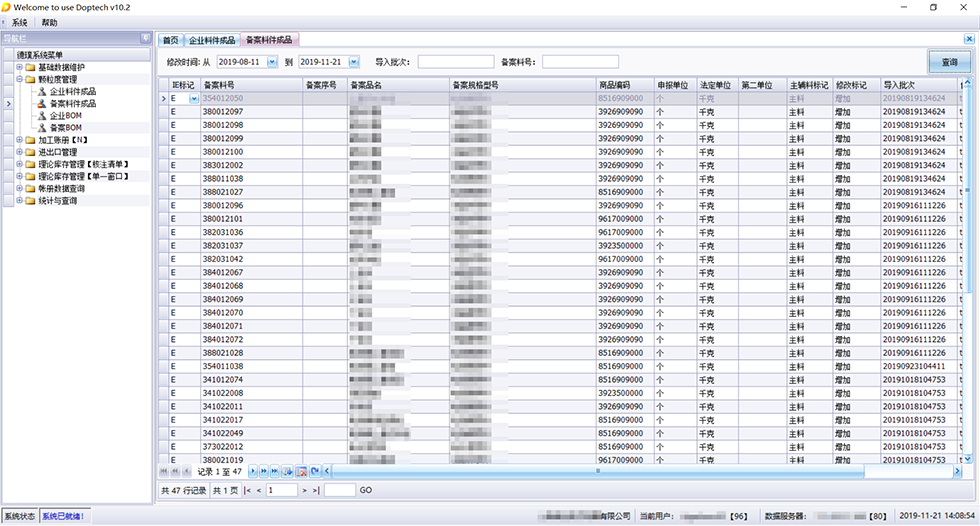Open 企业料件成品 item in navigation tree

72,91
